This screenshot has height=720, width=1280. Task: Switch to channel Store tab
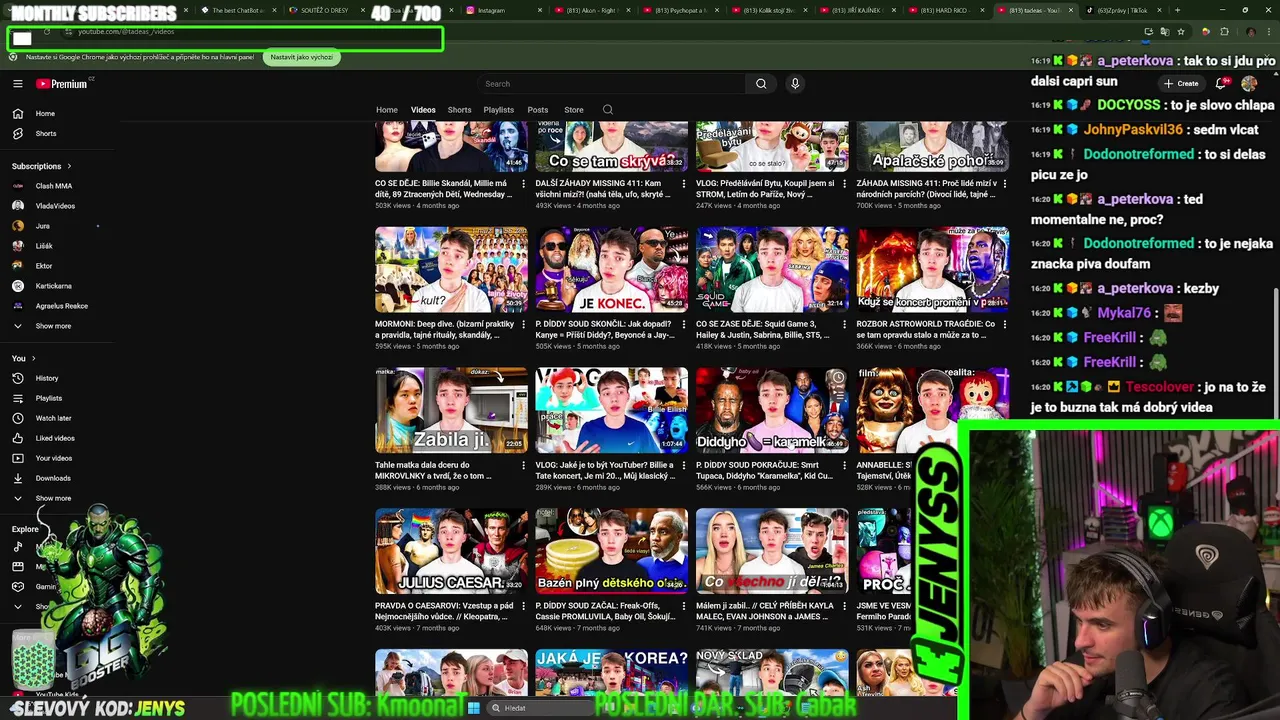pyautogui.click(x=574, y=110)
